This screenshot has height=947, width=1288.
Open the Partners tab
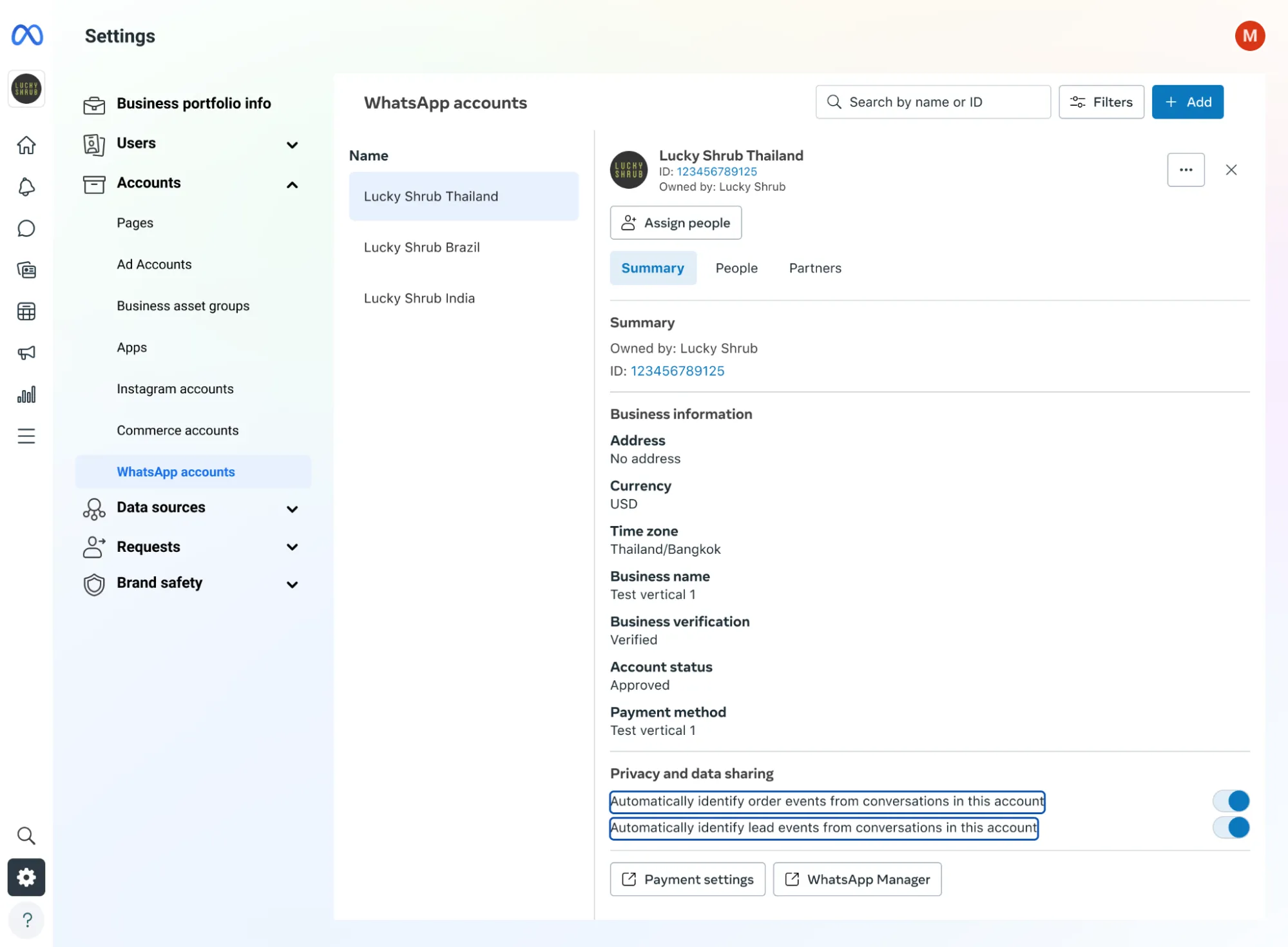point(814,268)
